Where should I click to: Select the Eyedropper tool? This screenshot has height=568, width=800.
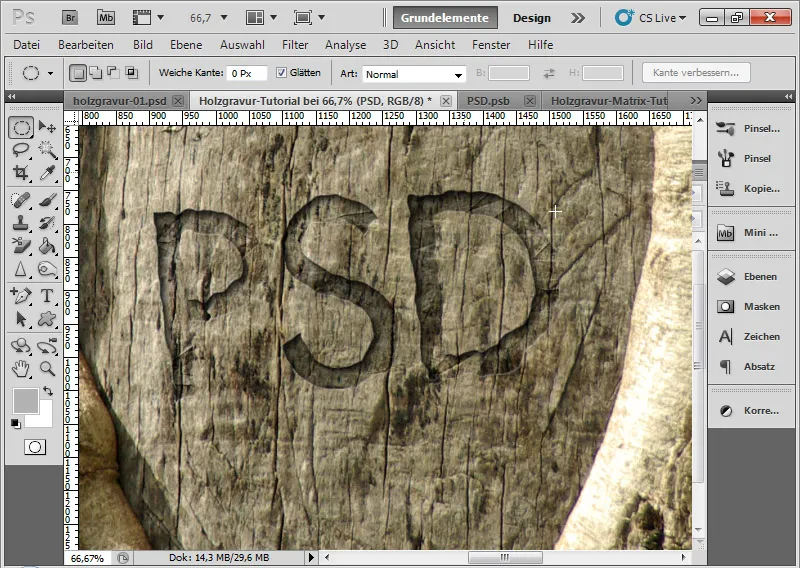tap(47, 173)
